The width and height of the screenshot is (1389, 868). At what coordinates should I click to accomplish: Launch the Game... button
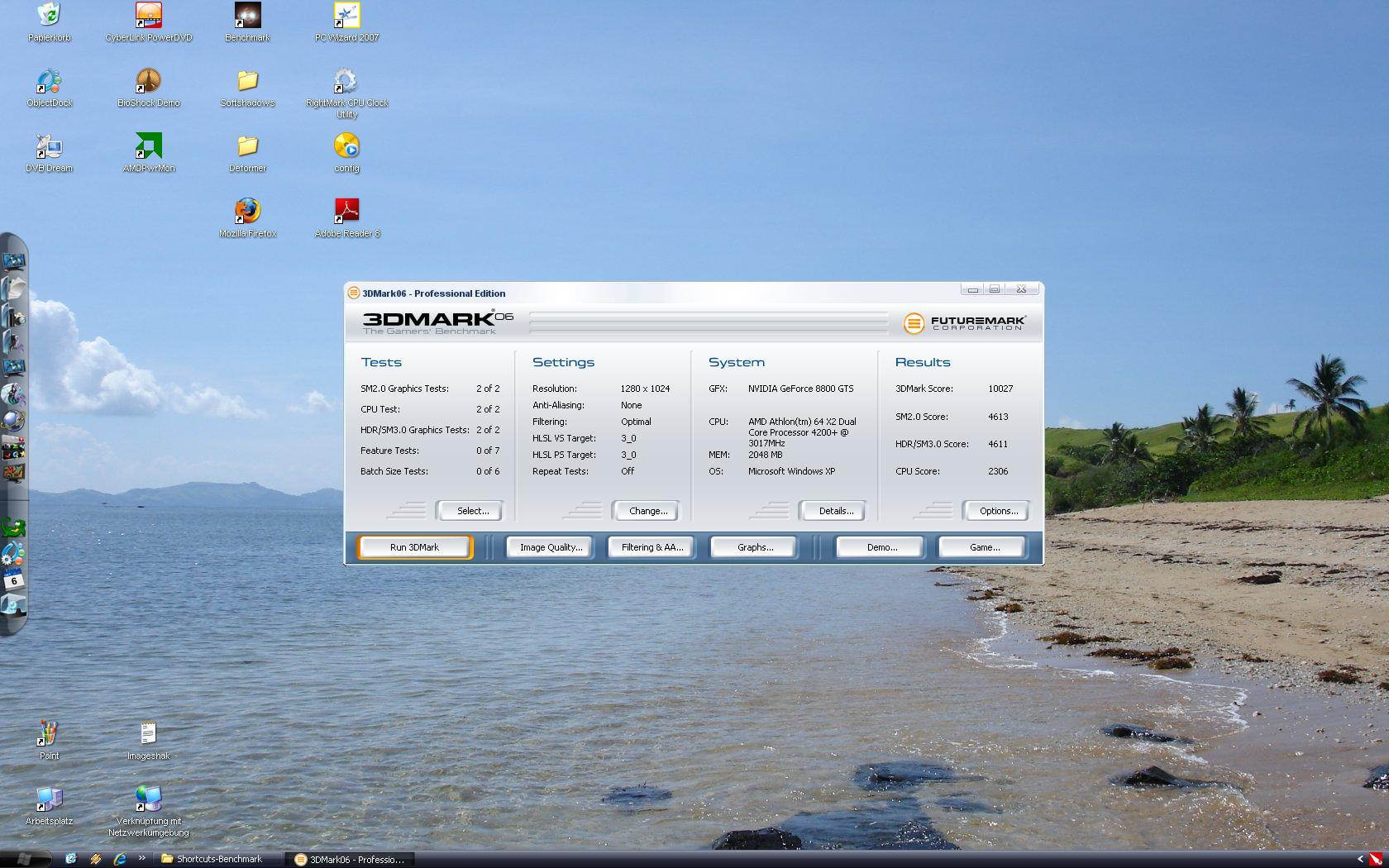[984, 547]
